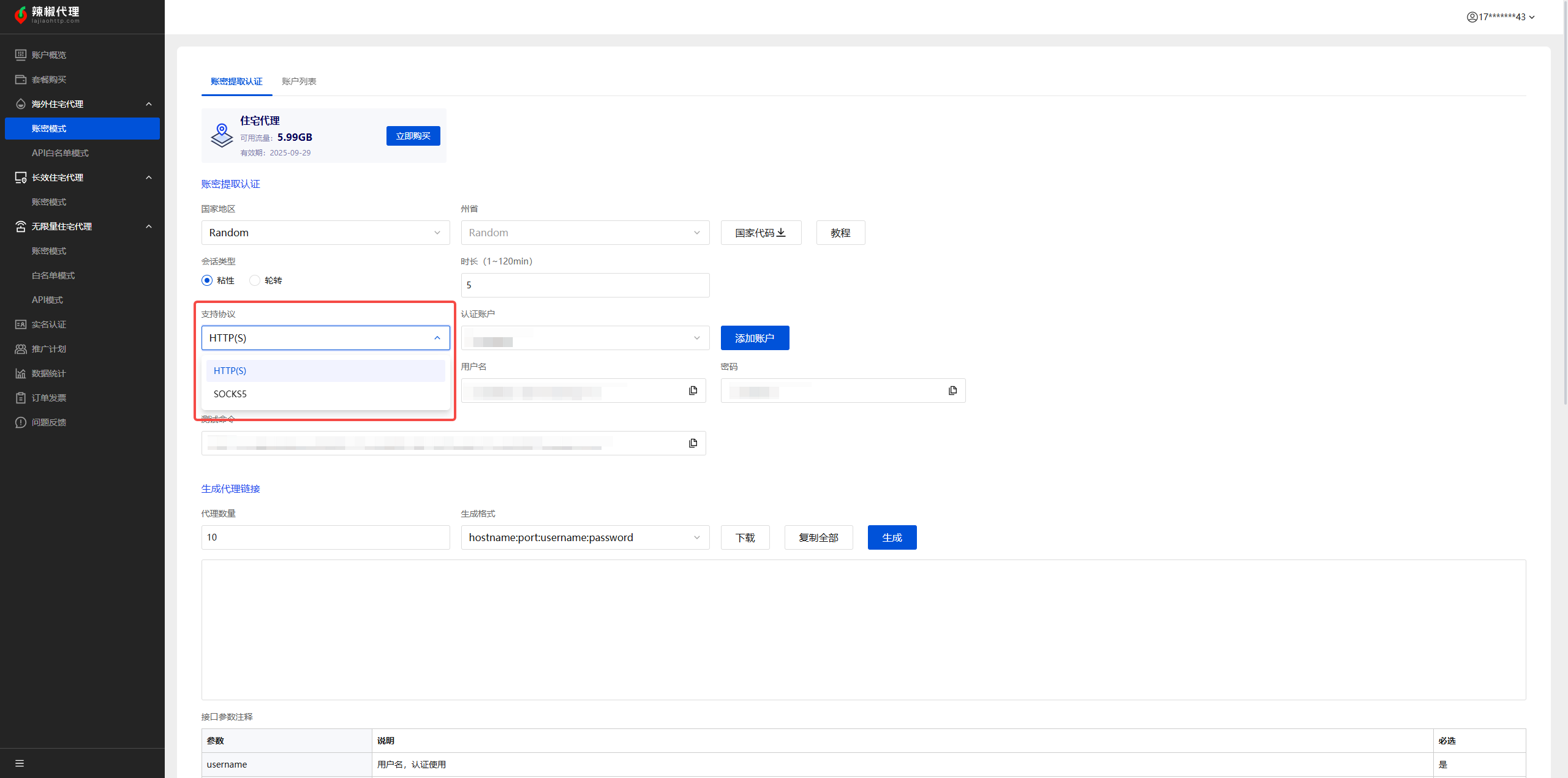Open the 国家地区 Random dropdown

tap(325, 233)
